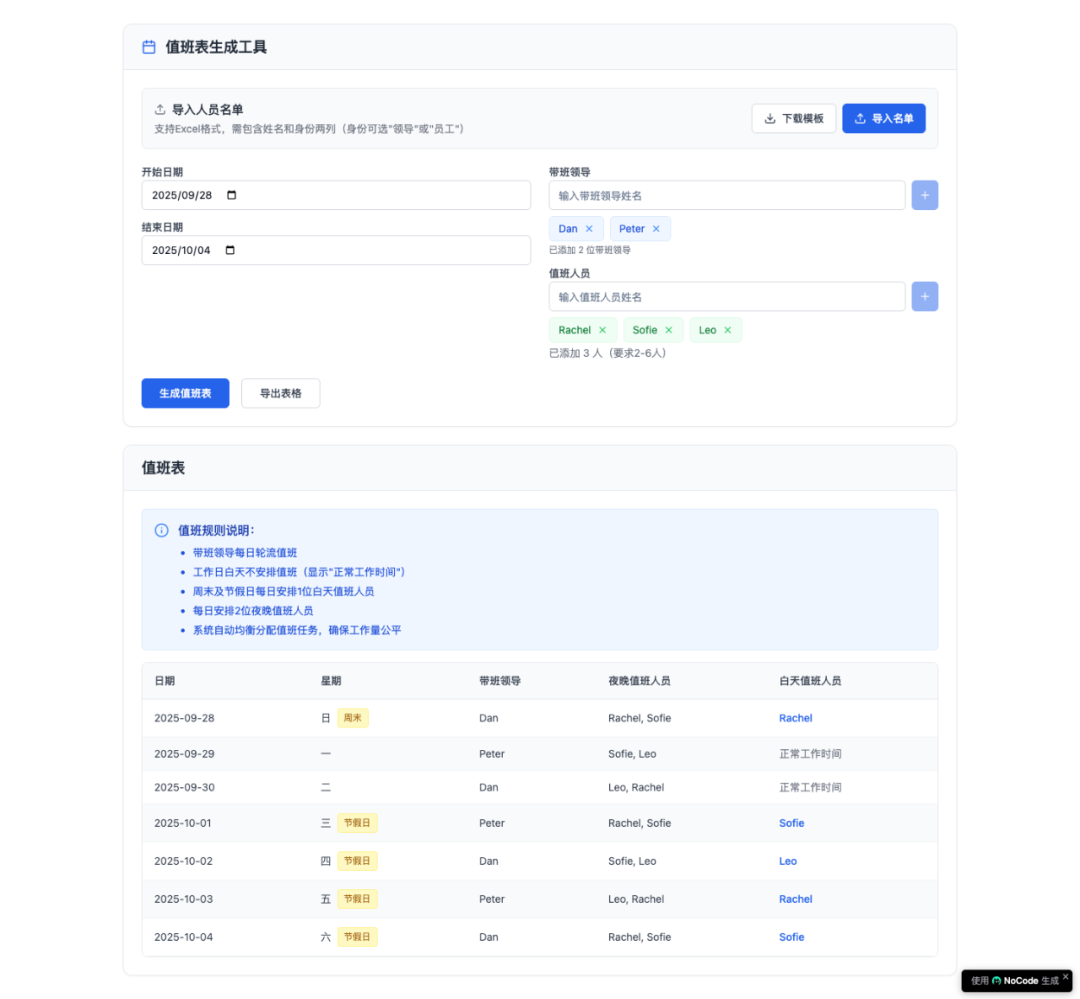Screen dimensions: 1080x999
Task: Click 正常工作时间 in the 2025-09-29 row
Action: click(x=810, y=754)
